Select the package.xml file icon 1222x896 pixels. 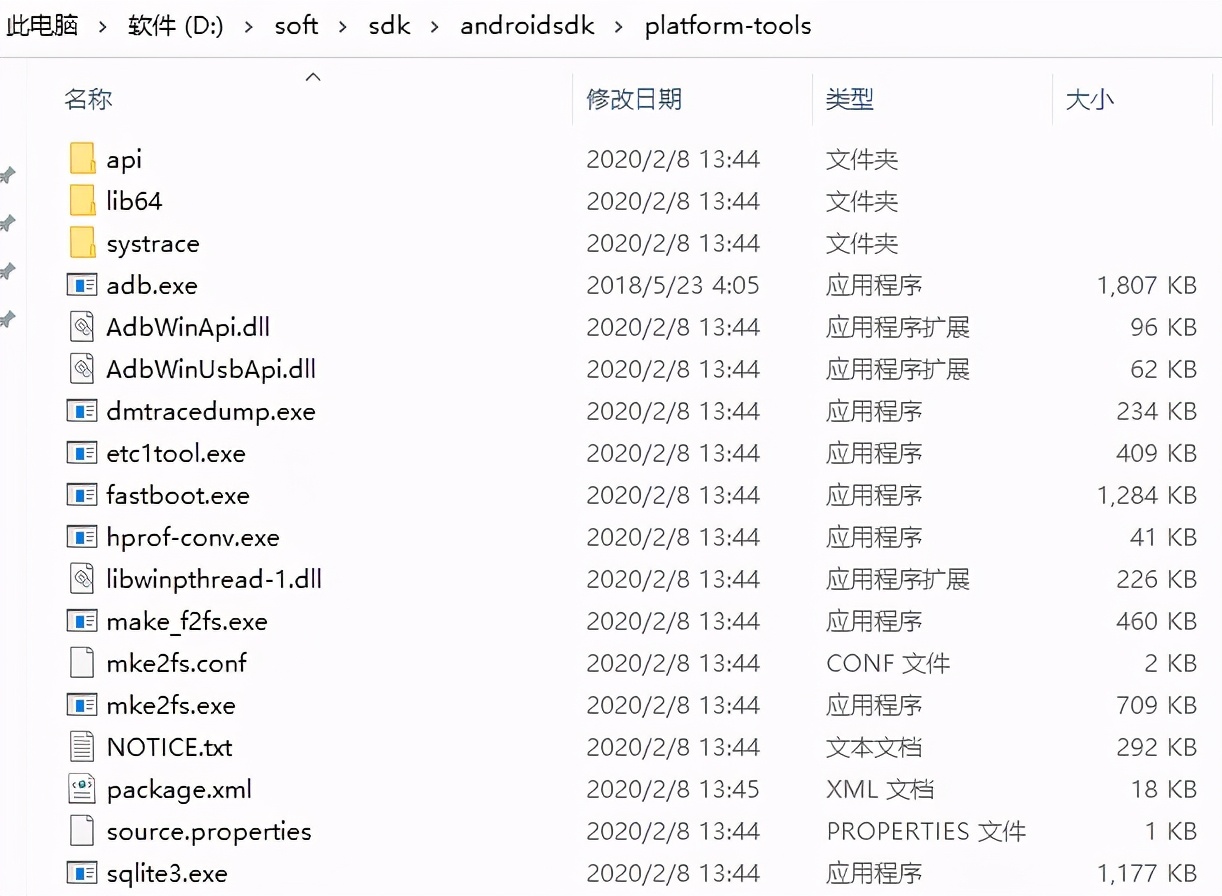pyautogui.click(x=82, y=789)
